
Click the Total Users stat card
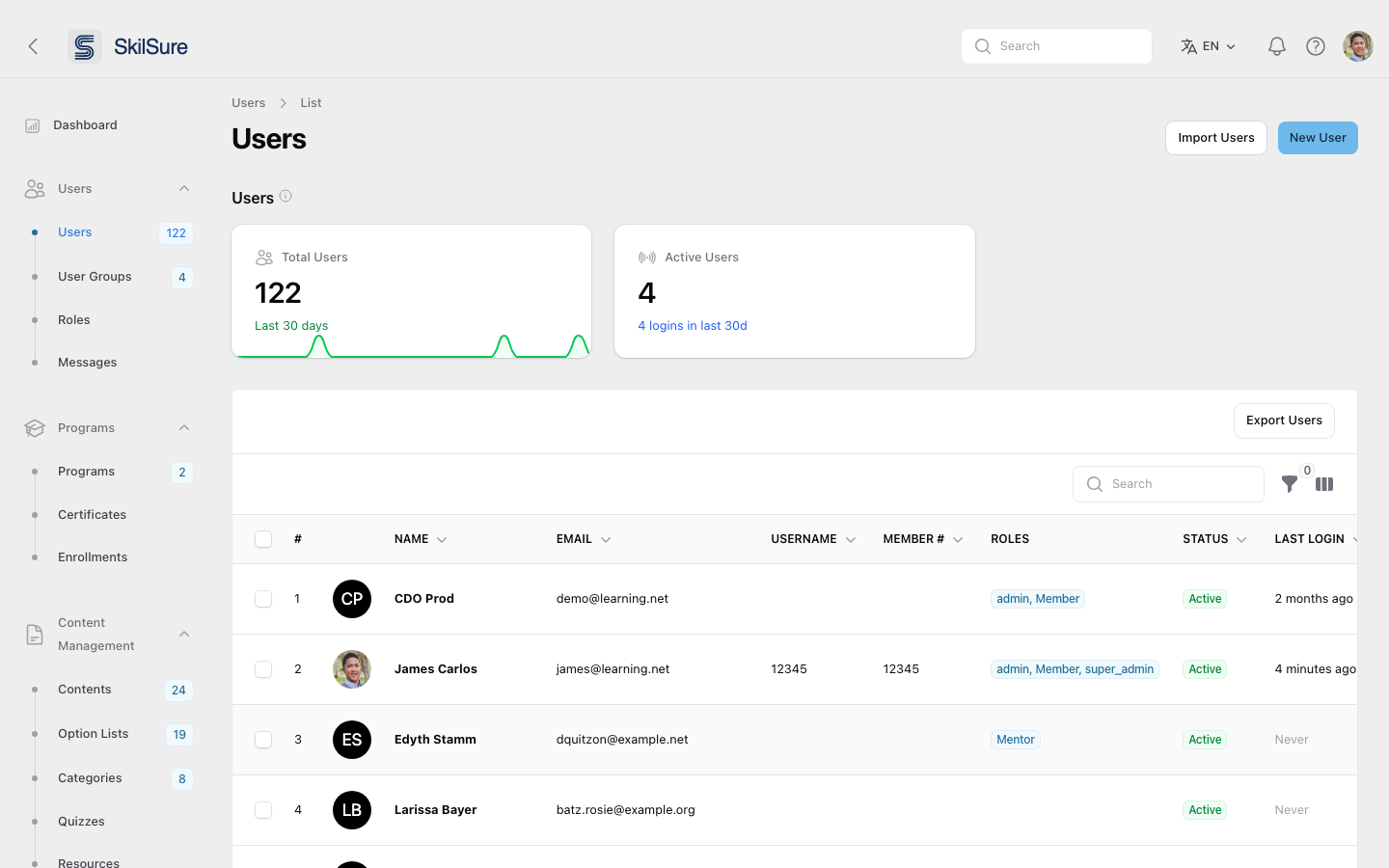pos(411,291)
